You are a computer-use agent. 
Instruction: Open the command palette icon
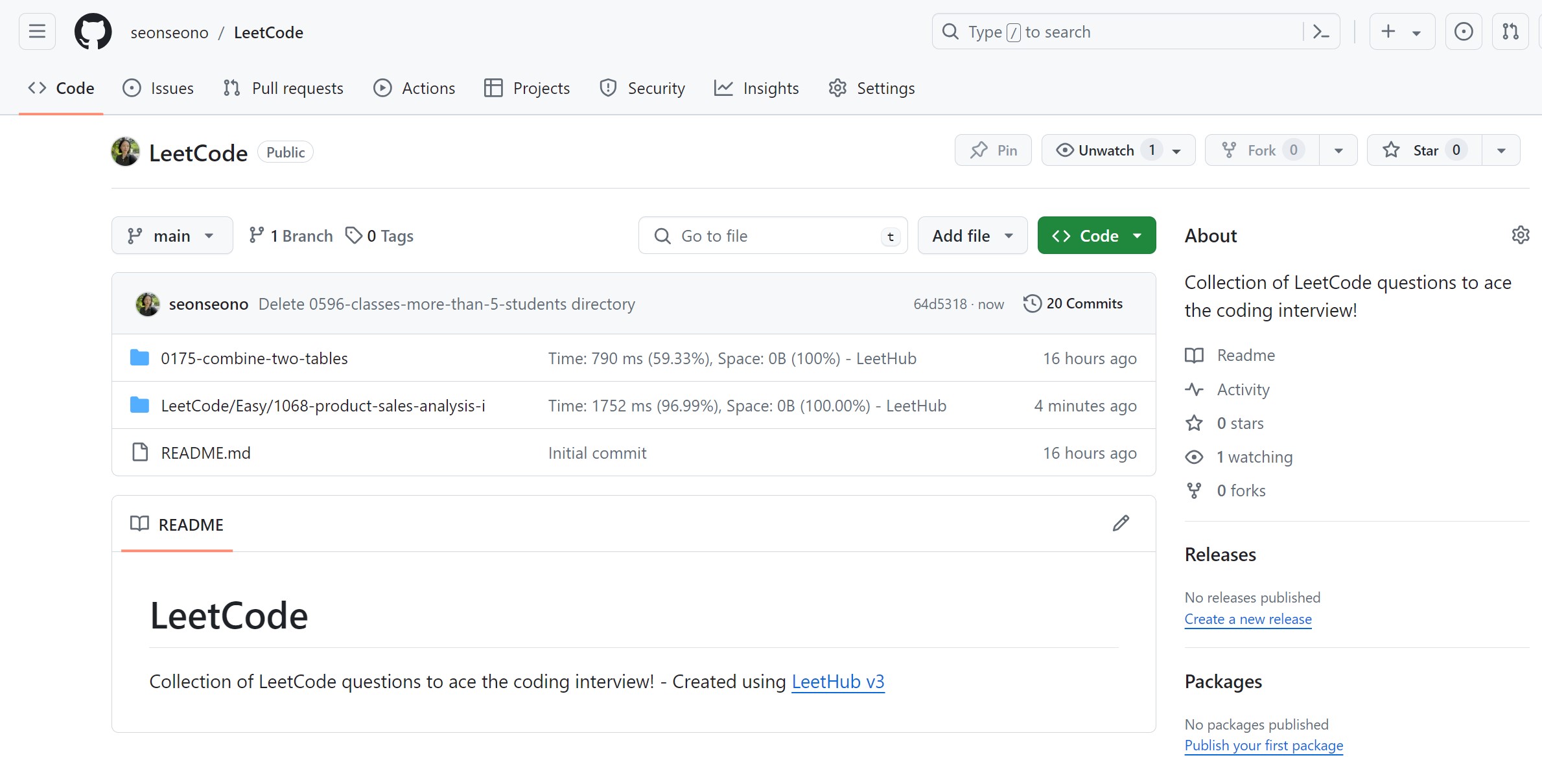point(1321,31)
